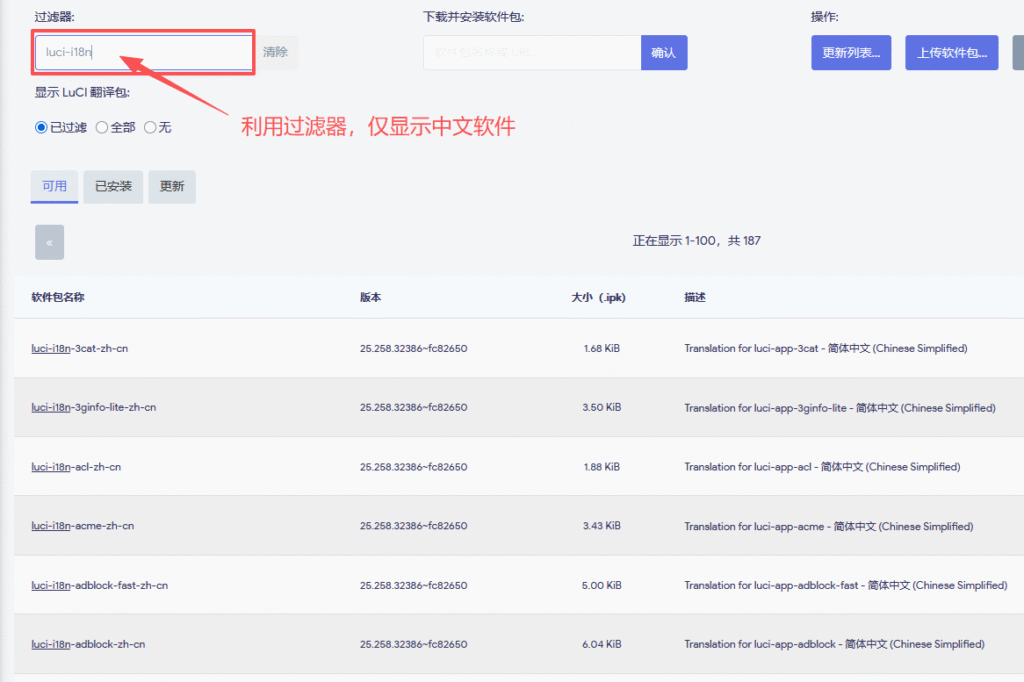Click the 更新列表... button
The image size is (1024, 682).
851,53
